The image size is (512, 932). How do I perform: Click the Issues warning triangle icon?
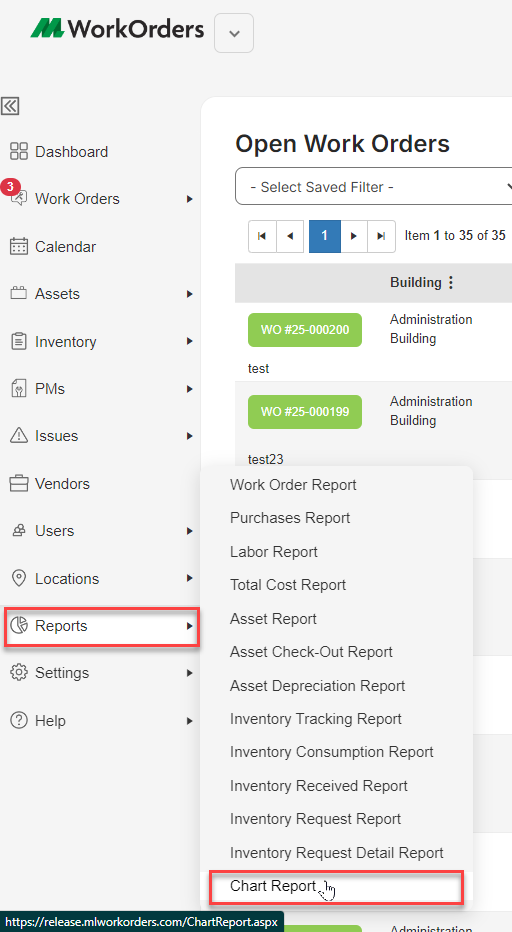(x=19, y=436)
